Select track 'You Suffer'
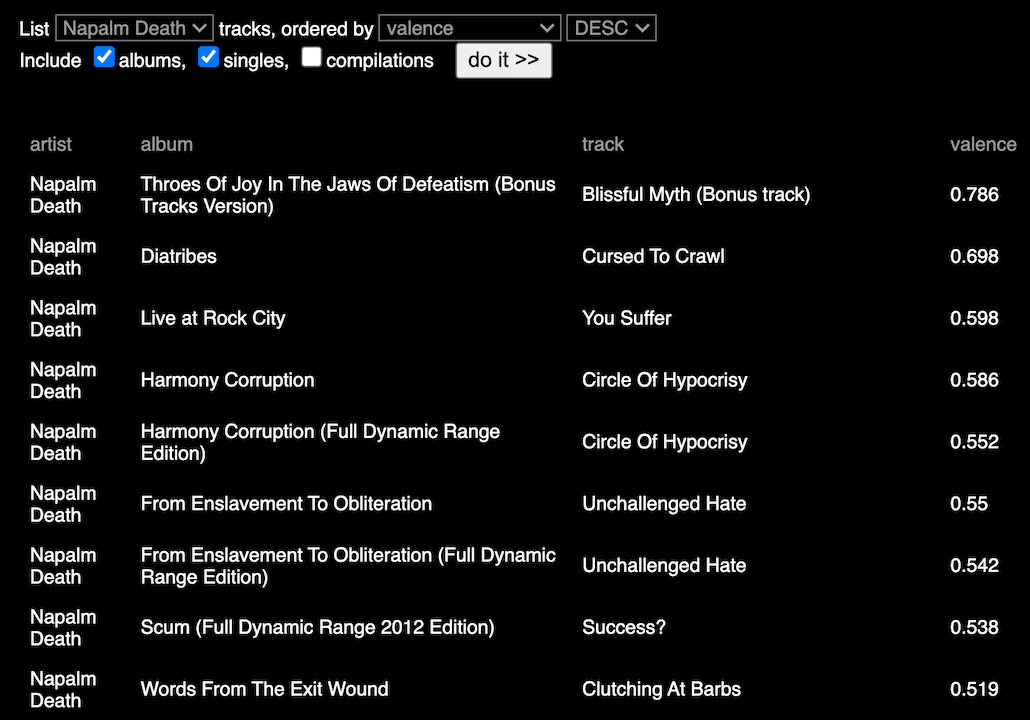Image resolution: width=1030 pixels, height=720 pixels. pos(627,319)
